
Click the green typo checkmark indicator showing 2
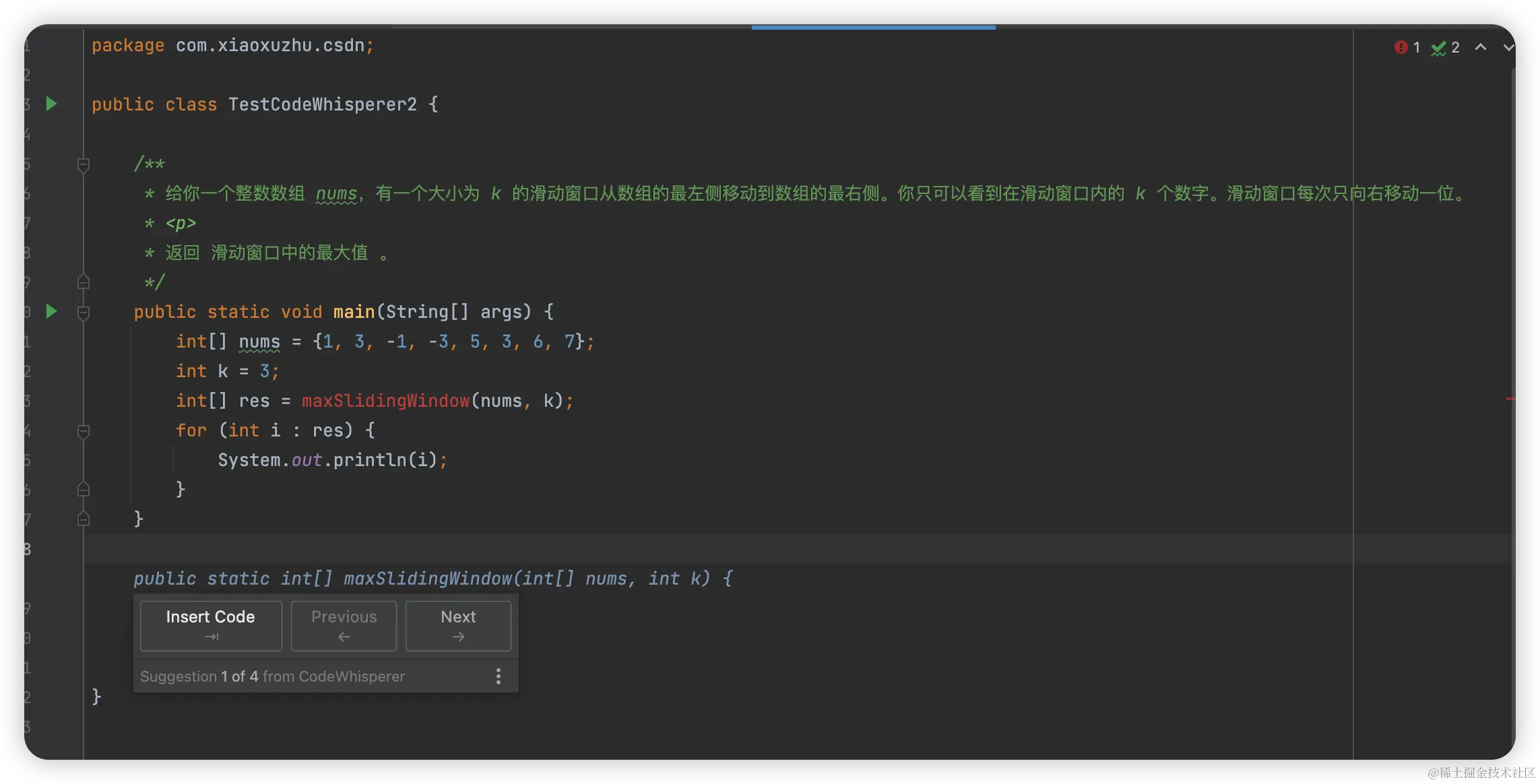[x=1445, y=48]
